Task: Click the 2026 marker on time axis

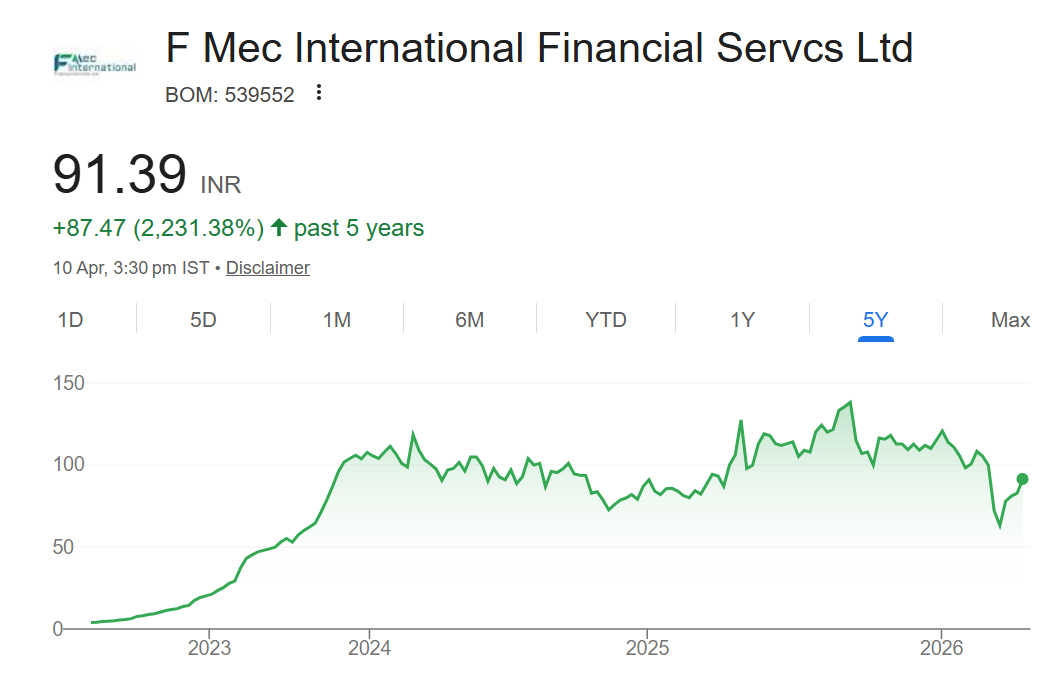Action: click(x=941, y=648)
